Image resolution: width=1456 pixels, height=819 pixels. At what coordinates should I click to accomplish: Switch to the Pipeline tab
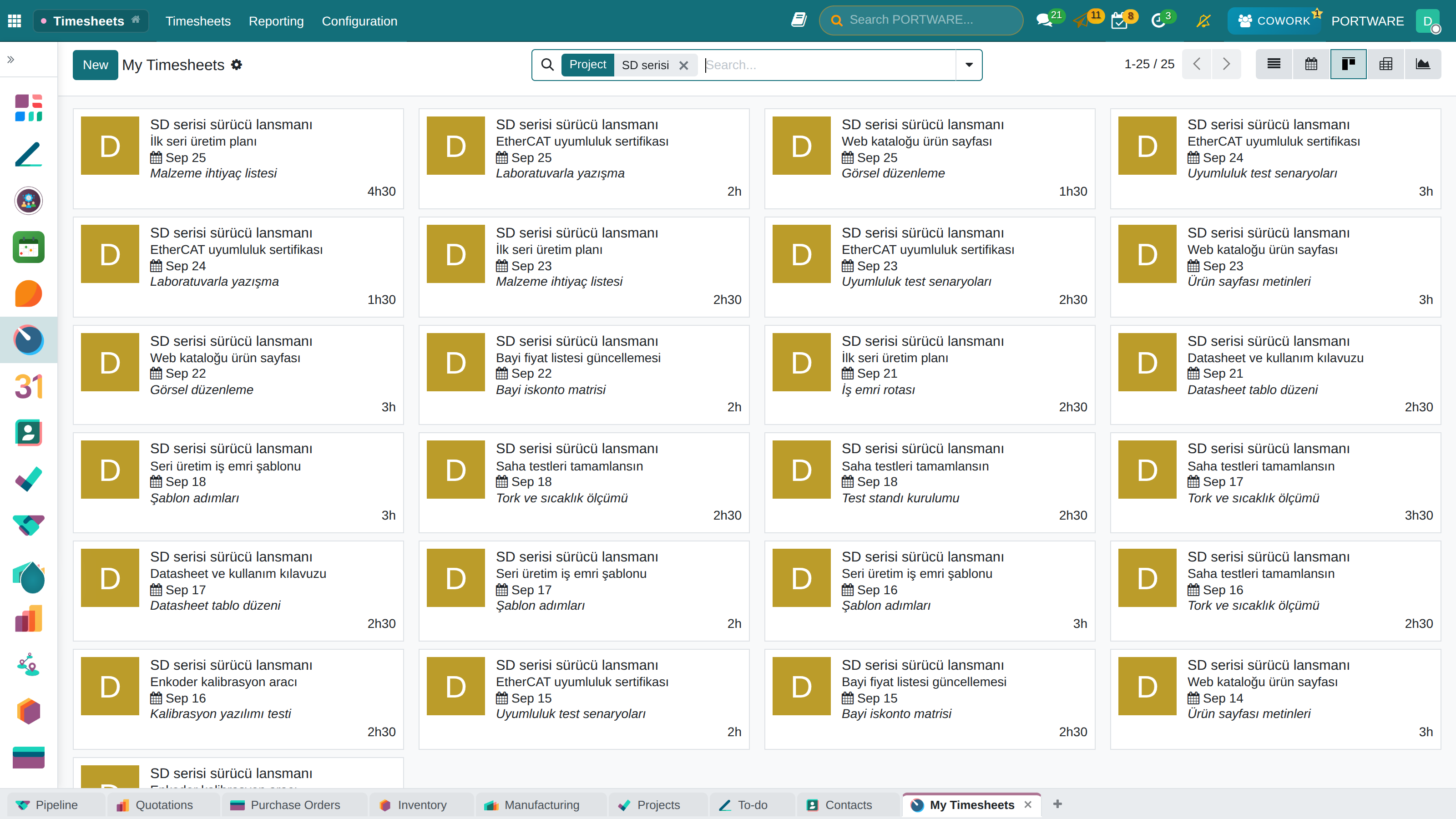point(56,805)
